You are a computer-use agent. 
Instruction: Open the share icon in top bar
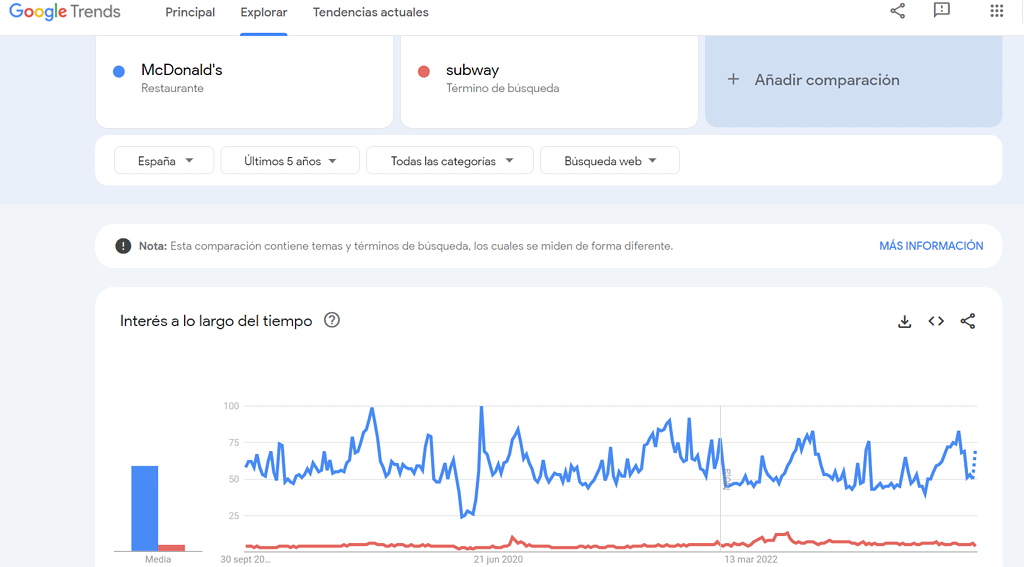[898, 10]
